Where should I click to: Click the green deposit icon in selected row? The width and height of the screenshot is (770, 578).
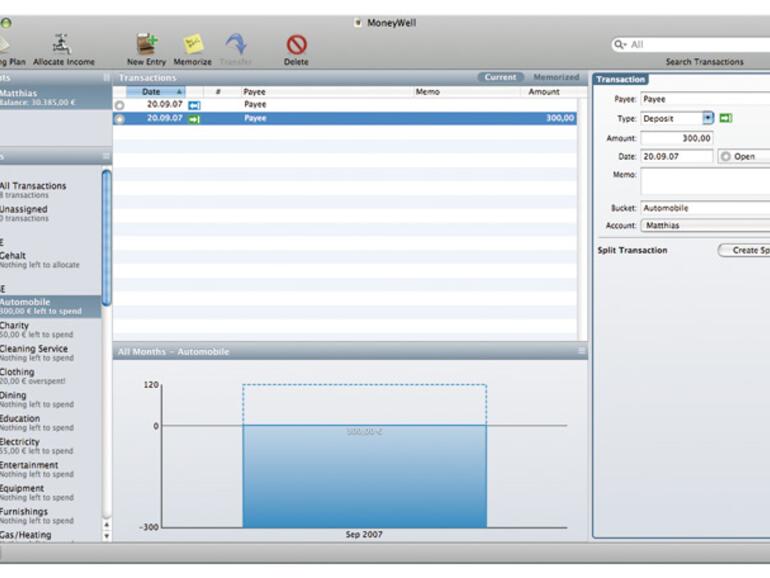(194, 118)
